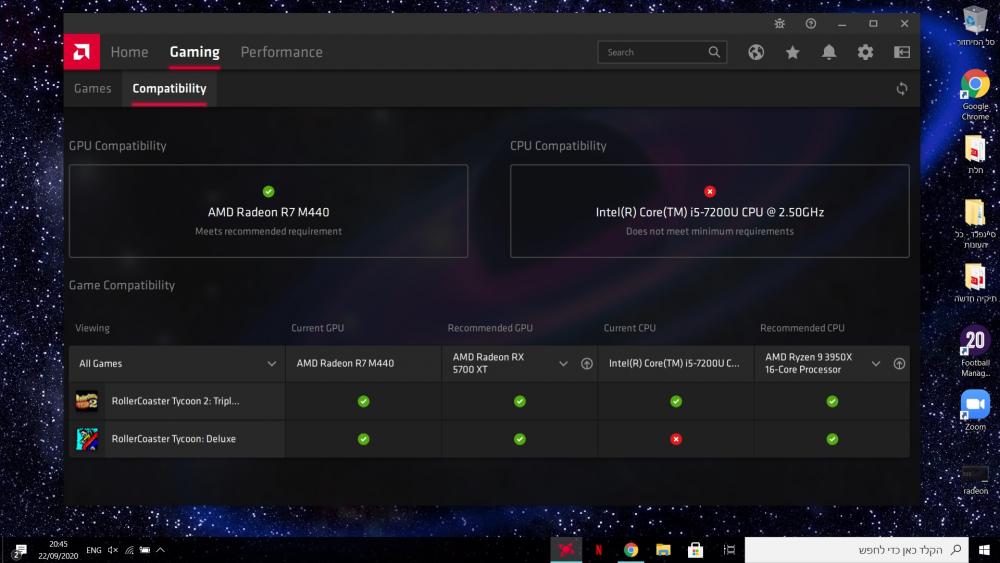1000x563 pixels.
Task: Click red X on Intel Core i5-7200U card
Action: point(710,191)
